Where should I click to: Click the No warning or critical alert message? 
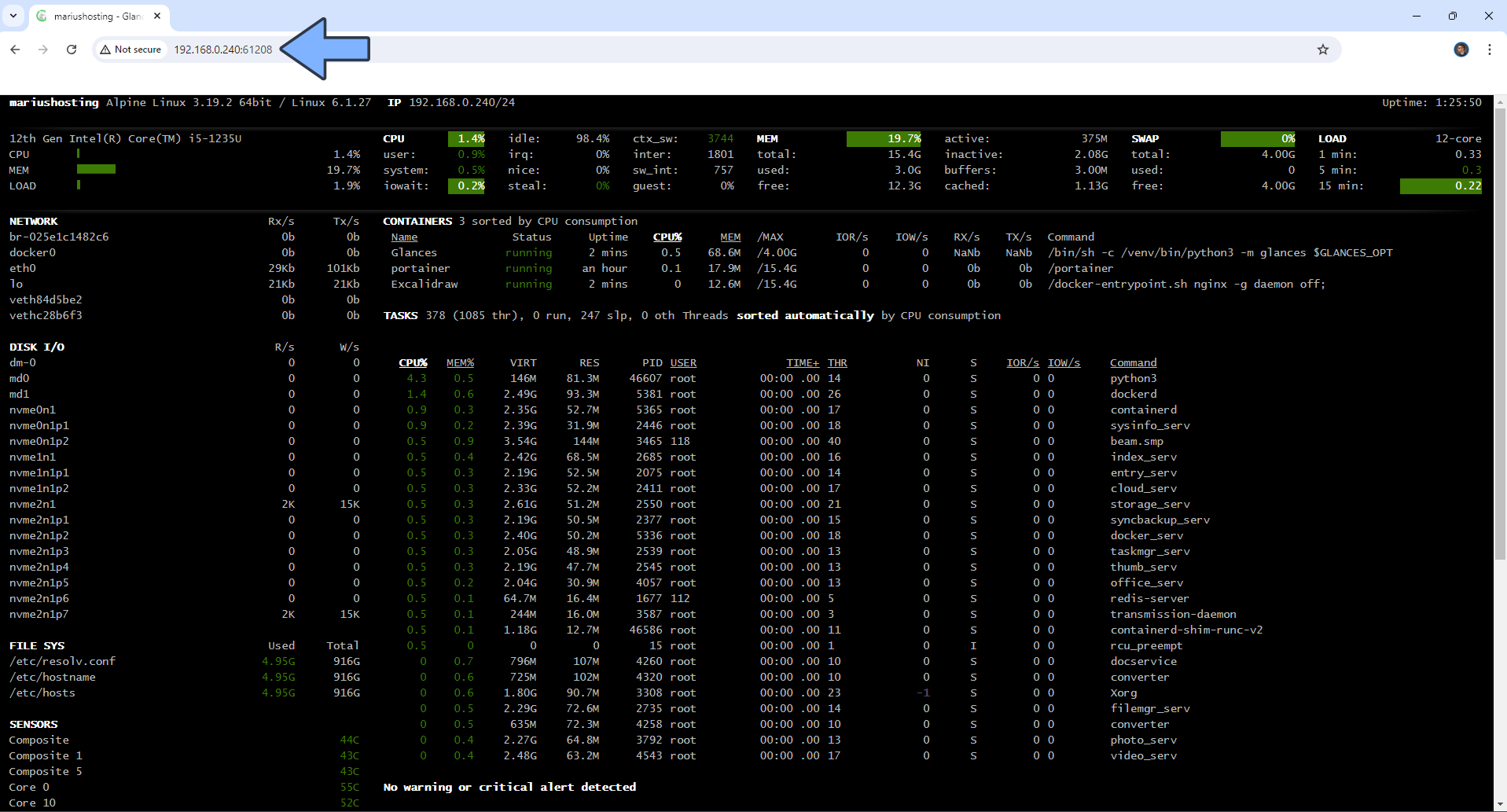(x=509, y=788)
